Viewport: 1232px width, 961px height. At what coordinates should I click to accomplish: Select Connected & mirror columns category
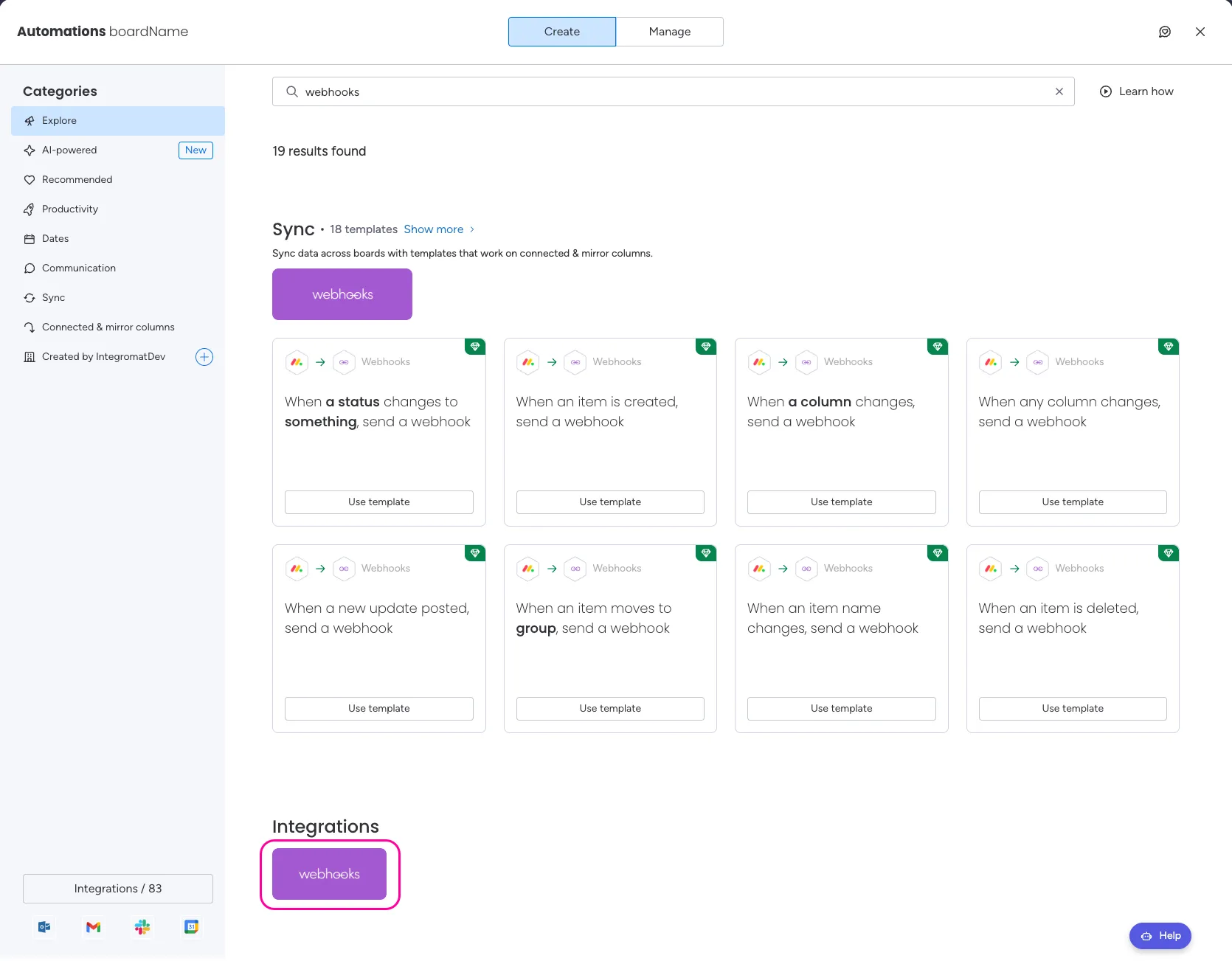118,327
